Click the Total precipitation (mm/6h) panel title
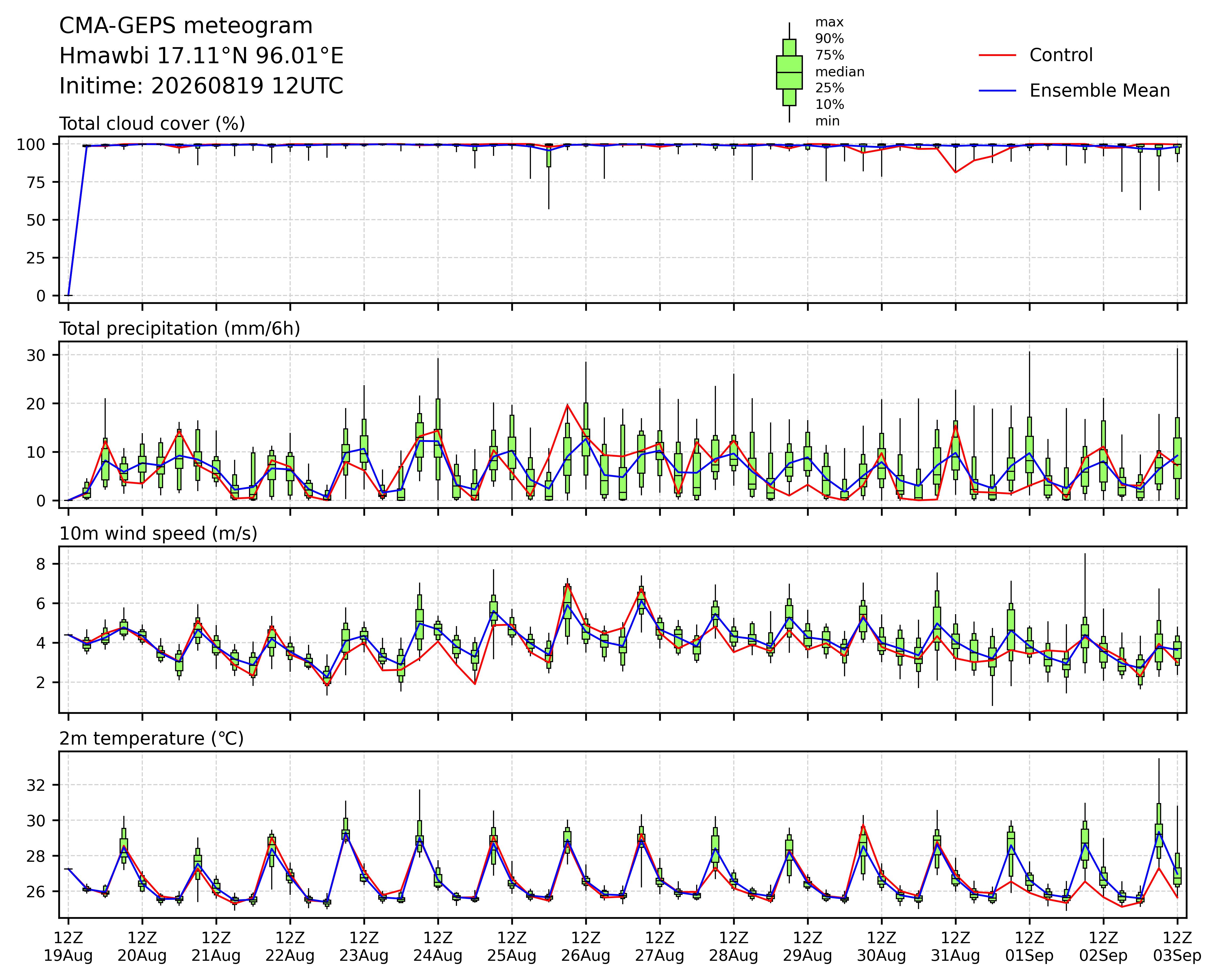Image resolution: width=1218 pixels, height=980 pixels. click(x=180, y=329)
